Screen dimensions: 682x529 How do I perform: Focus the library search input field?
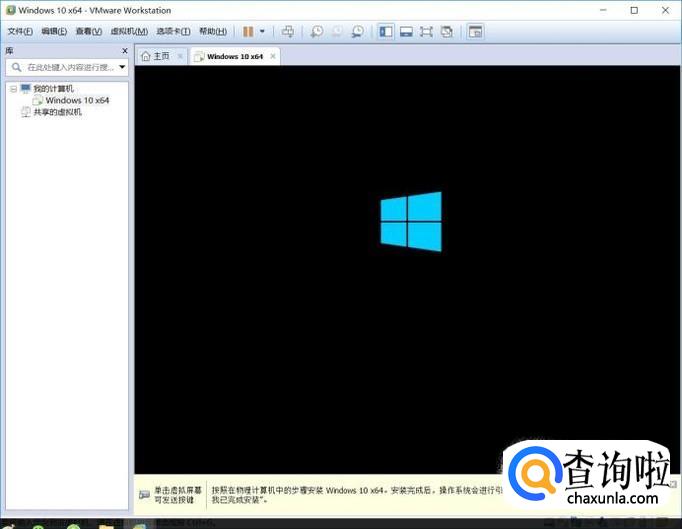pos(67,67)
